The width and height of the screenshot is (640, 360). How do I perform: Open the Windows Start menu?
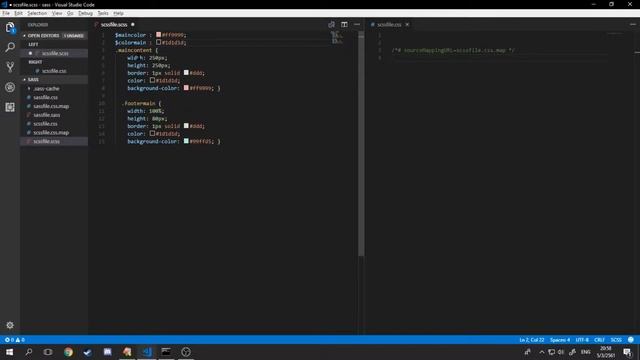tap(9, 352)
